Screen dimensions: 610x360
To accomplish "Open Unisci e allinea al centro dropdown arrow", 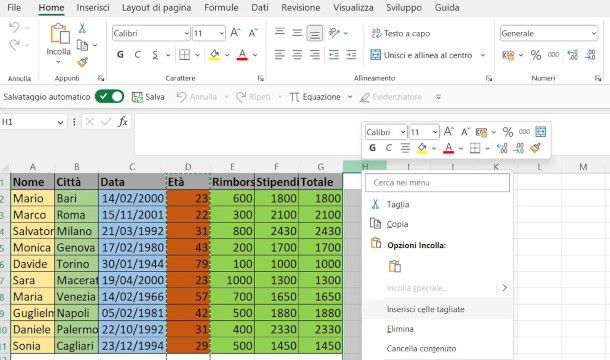I will (483, 55).
